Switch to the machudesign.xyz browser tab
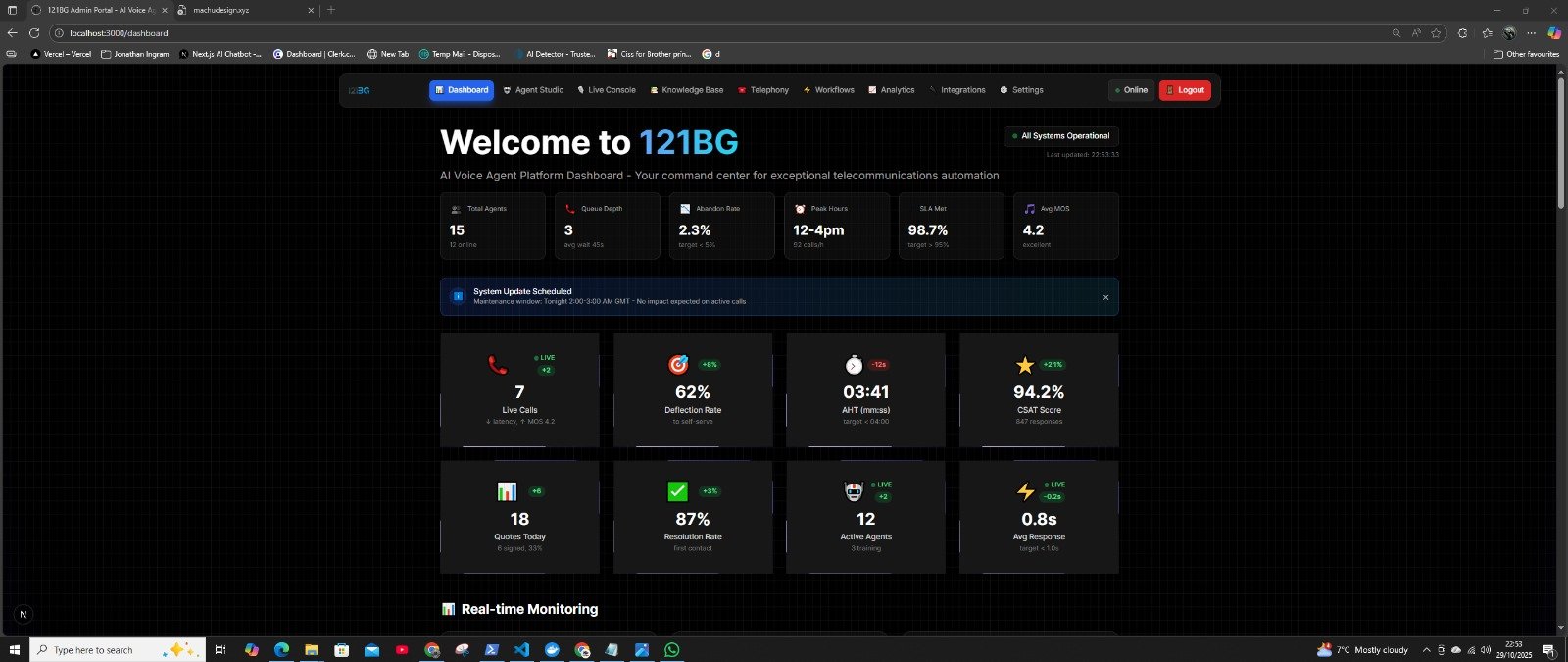Viewport: 1568px width, 662px height. click(x=245, y=10)
